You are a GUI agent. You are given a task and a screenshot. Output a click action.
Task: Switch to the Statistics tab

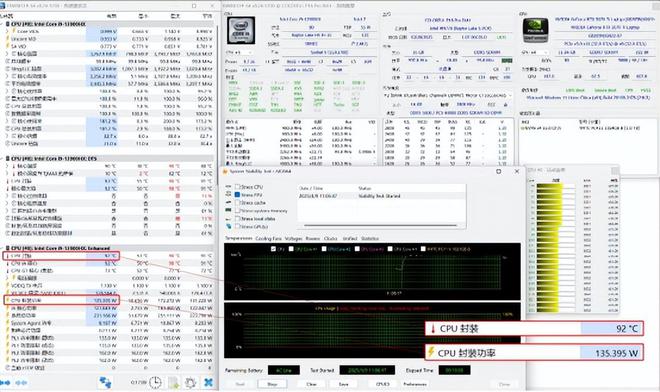(370, 238)
